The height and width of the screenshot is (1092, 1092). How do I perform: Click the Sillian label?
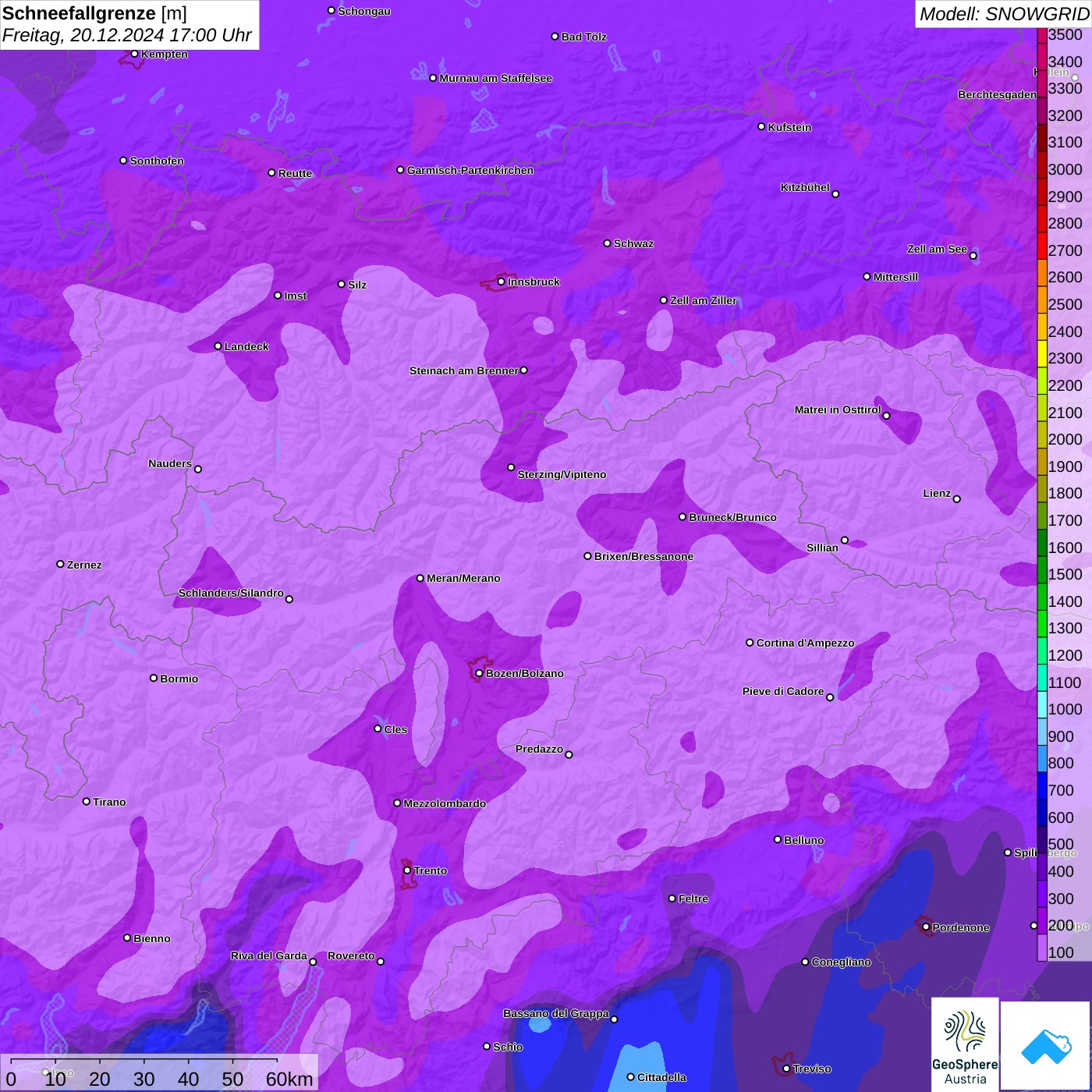click(822, 548)
